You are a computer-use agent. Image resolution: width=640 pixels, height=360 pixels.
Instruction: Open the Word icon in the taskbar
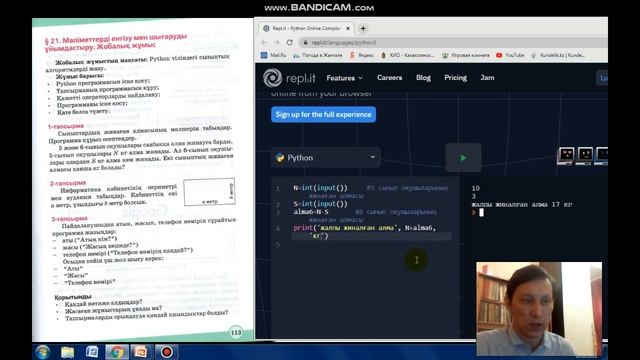coord(92,352)
